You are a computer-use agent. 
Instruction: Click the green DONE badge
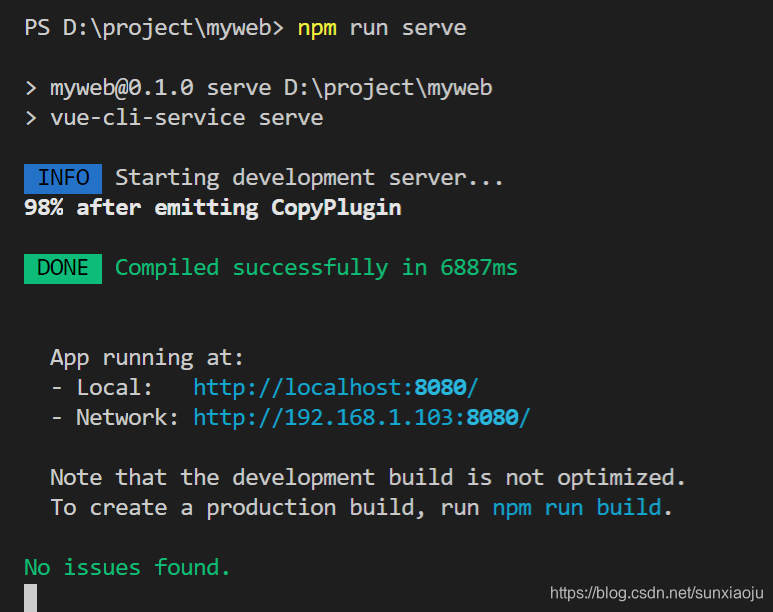pyautogui.click(x=63, y=269)
